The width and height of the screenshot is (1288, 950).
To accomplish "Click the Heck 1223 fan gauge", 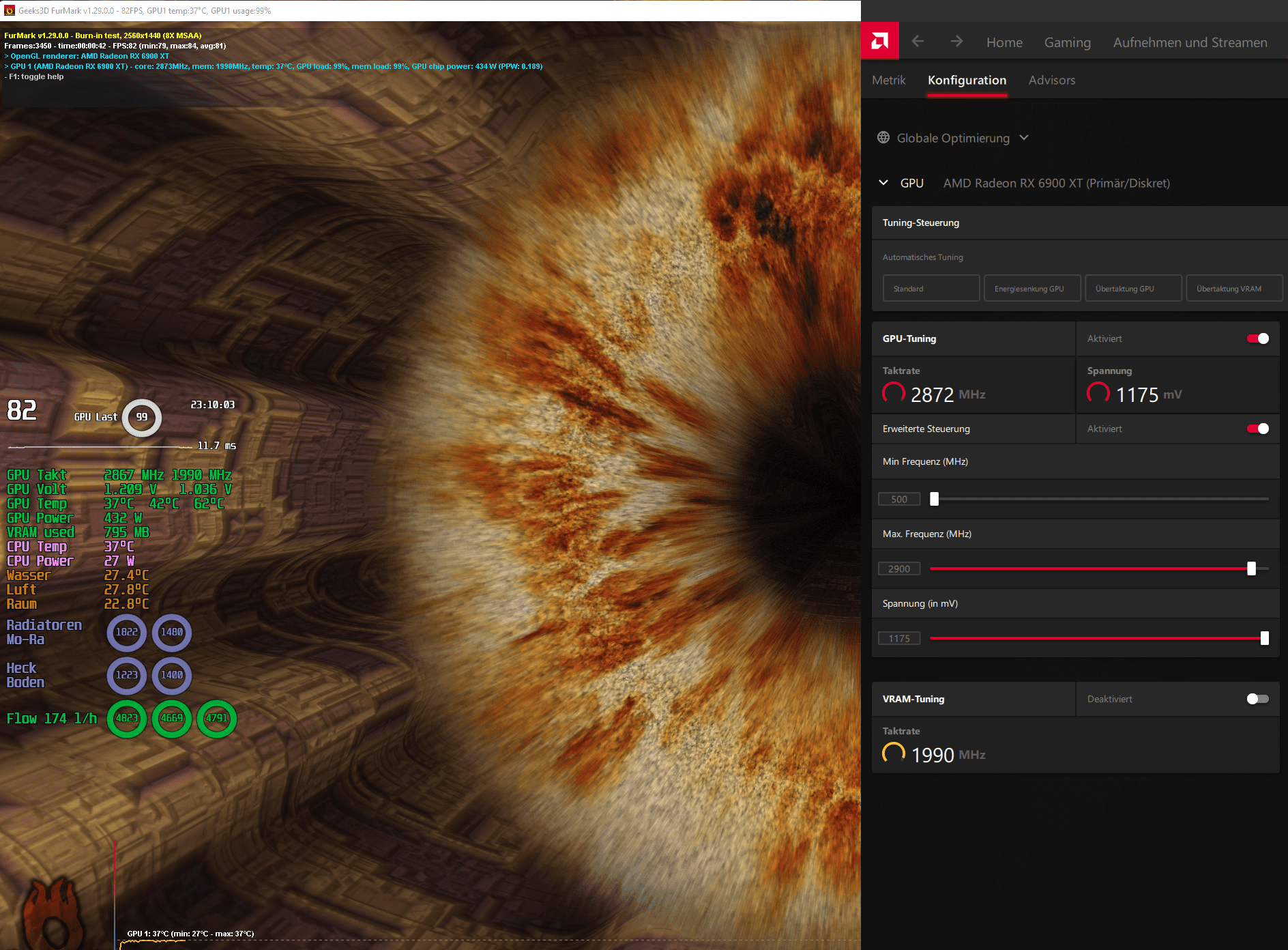I will point(127,675).
